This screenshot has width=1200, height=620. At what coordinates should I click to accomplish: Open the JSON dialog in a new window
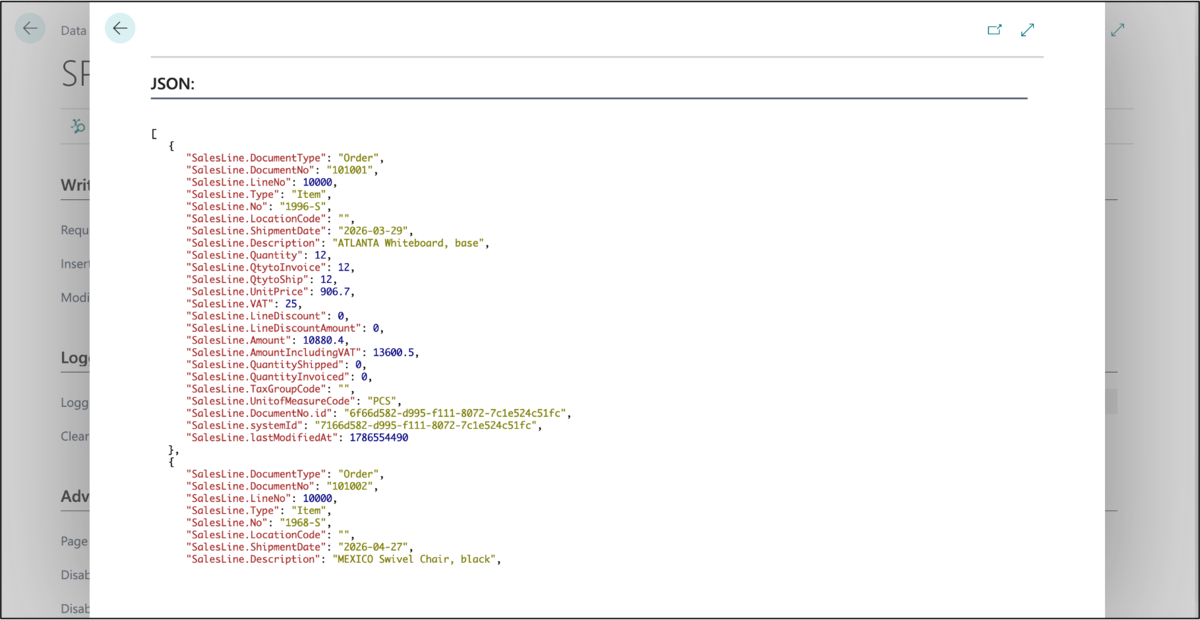tap(994, 30)
